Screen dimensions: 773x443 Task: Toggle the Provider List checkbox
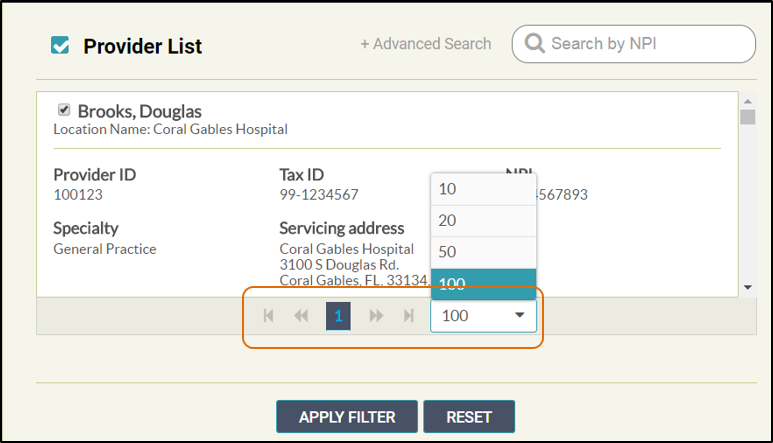click(x=60, y=45)
